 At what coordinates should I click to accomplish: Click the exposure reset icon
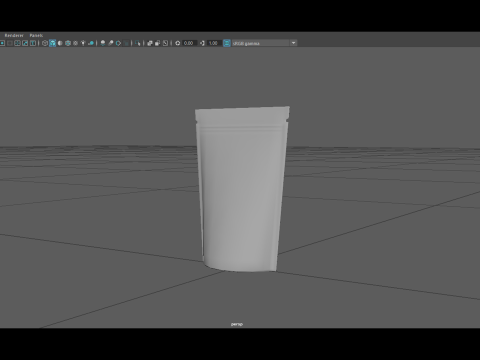click(178, 43)
